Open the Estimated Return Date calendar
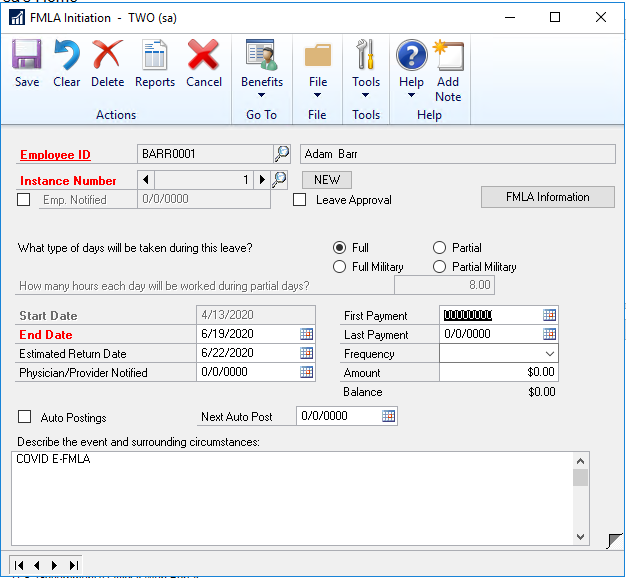Viewport: 626px width, 578px height. 306,353
